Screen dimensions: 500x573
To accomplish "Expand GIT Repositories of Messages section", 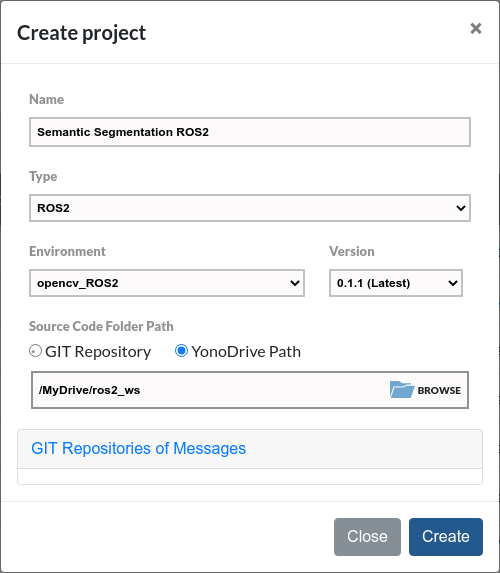I will [139, 448].
